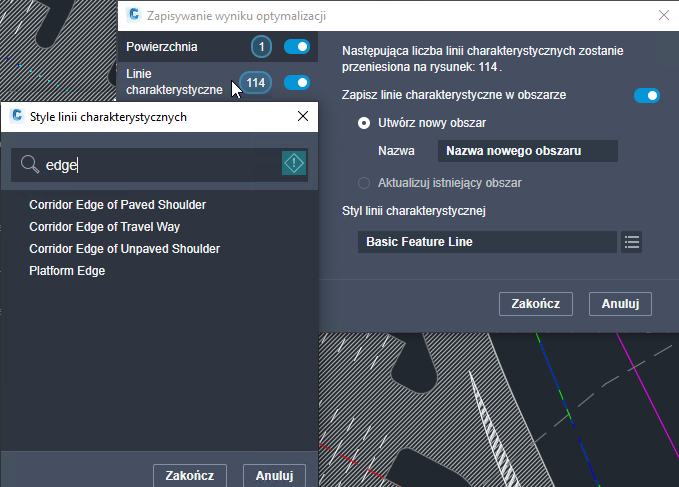Close the Style linii charakterystycznych dialog

coord(303,116)
